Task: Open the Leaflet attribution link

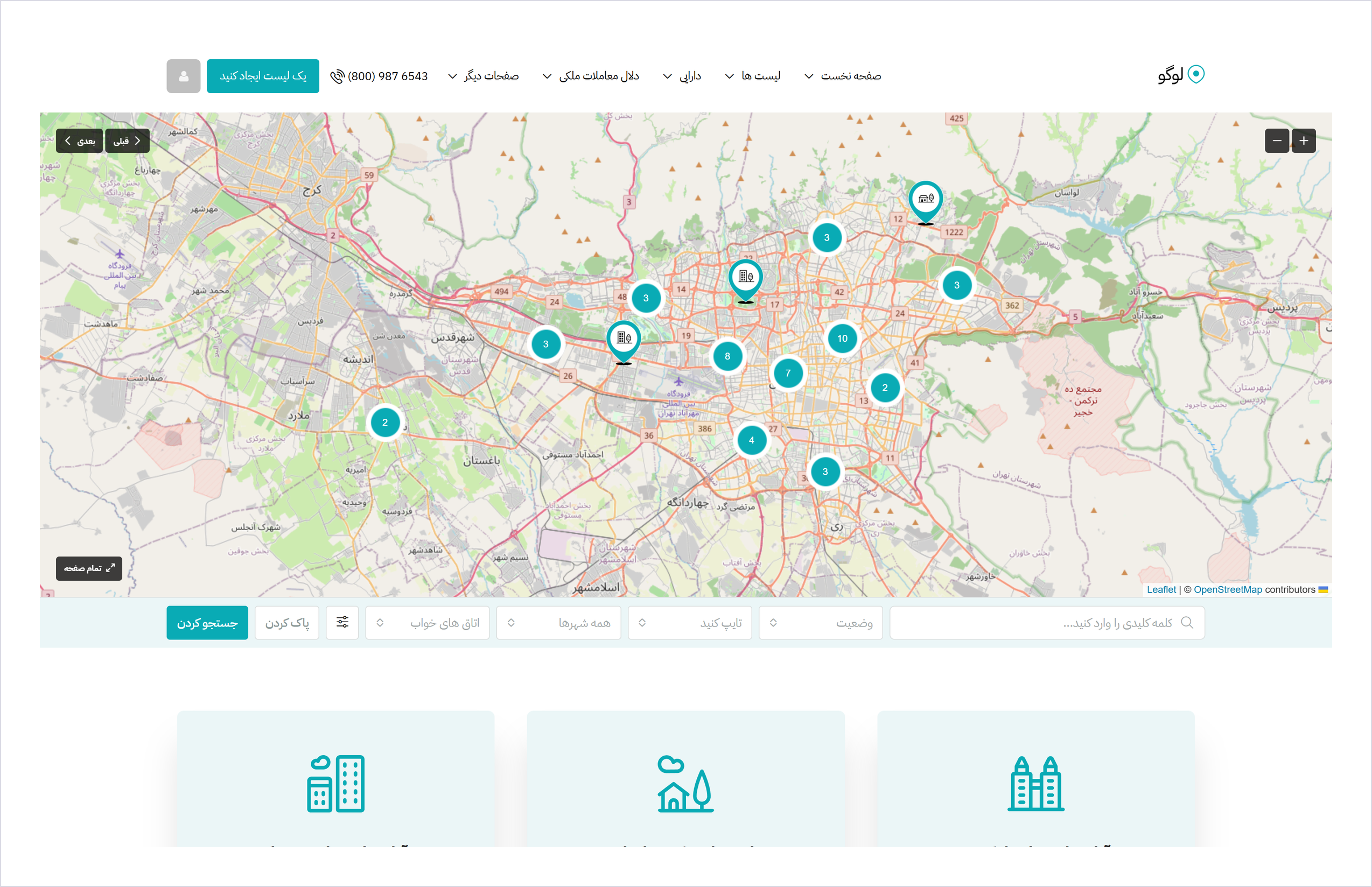Action: [x=1161, y=590]
